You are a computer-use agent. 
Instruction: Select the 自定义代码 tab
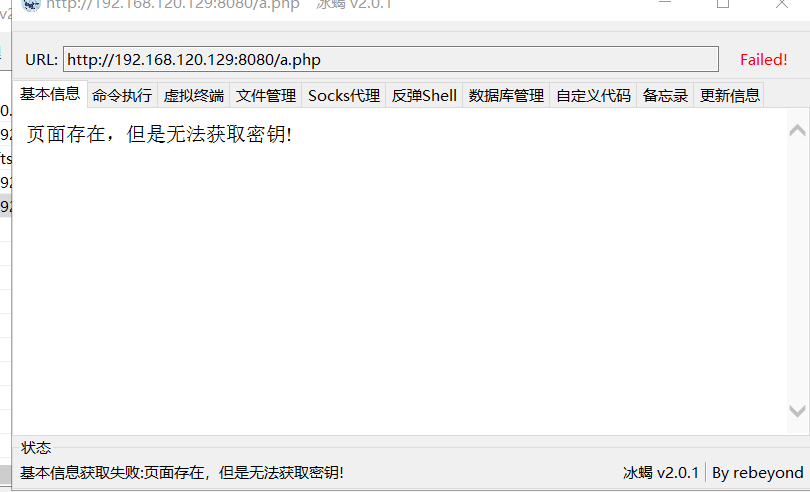click(594, 96)
